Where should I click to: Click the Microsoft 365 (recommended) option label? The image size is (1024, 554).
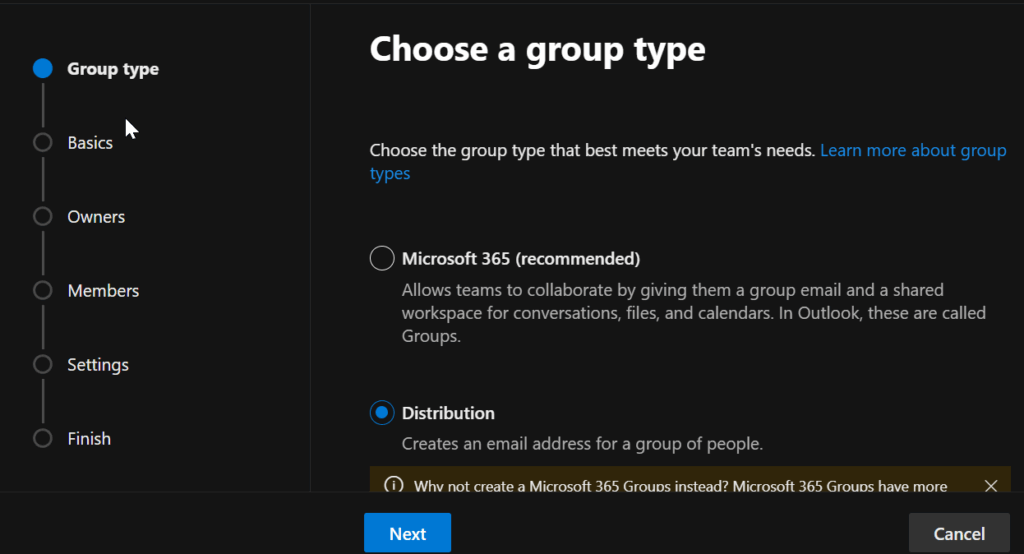pyautogui.click(x=520, y=259)
